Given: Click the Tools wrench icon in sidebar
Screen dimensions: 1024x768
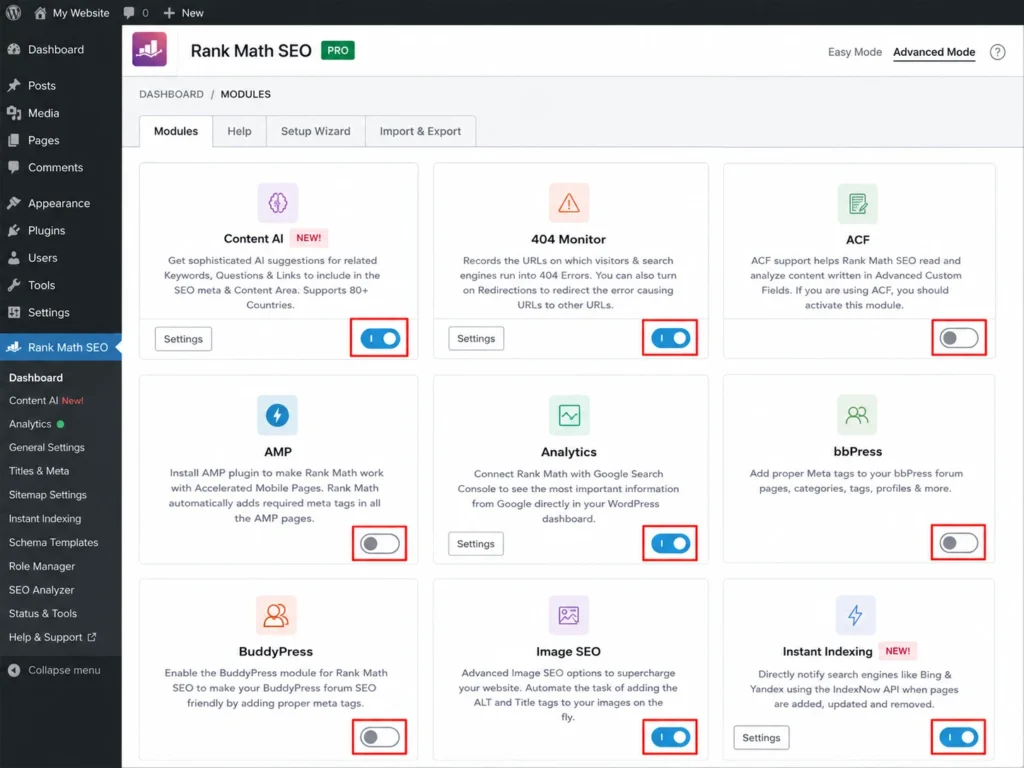Looking at the screenshot, I should click(14, 285).
